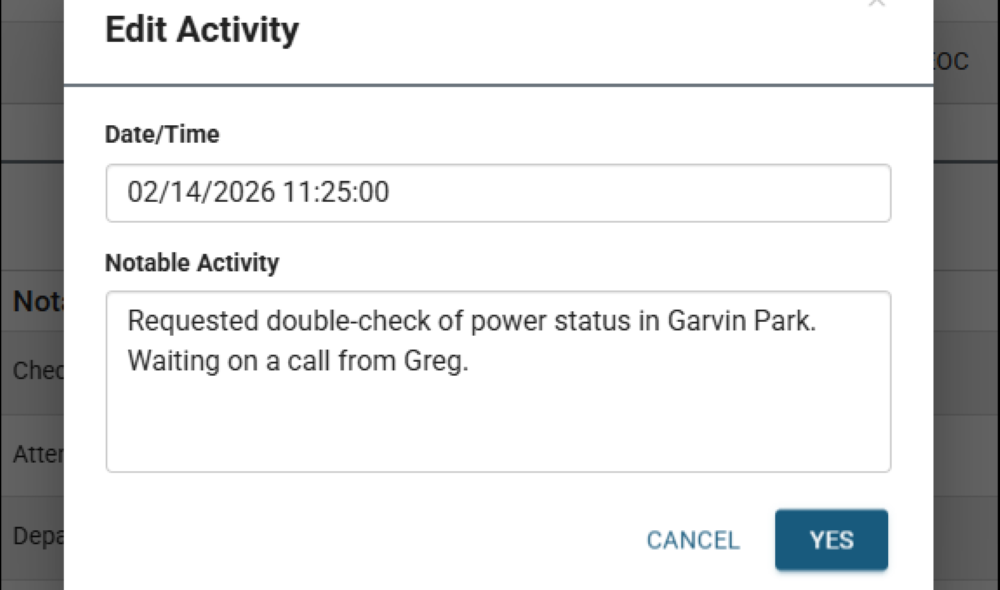Click the "Date/Time" field label
This screenshot has height=590, width=1000.
pyautogui.click(x=162, y=134)
